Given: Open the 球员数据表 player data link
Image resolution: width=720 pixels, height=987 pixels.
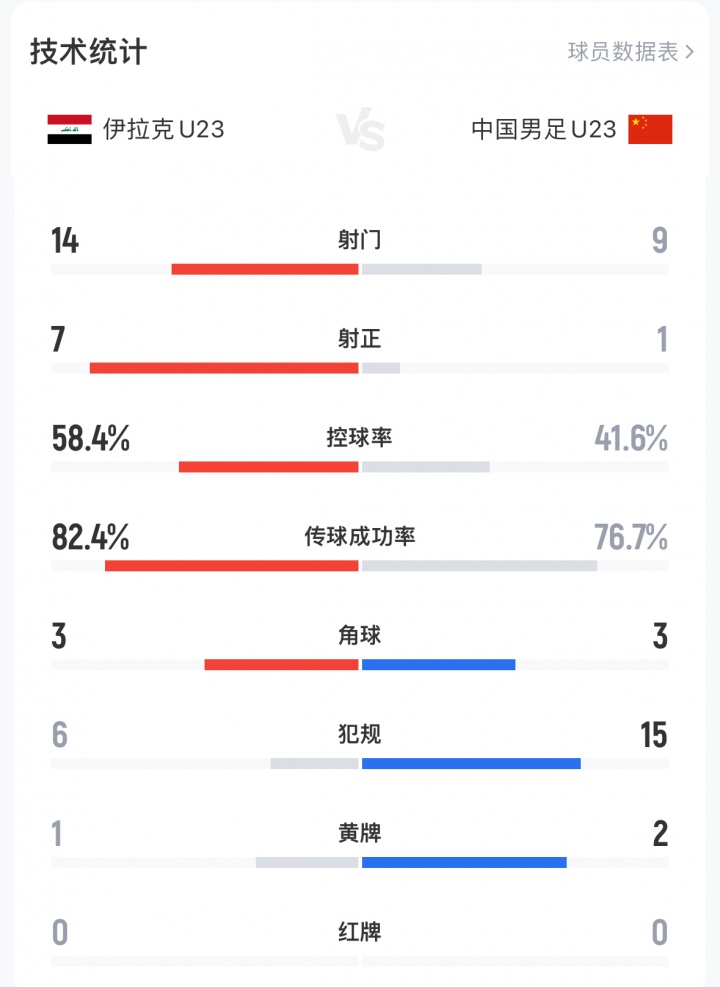Looking at the screenshot, I should click(623, 52).
